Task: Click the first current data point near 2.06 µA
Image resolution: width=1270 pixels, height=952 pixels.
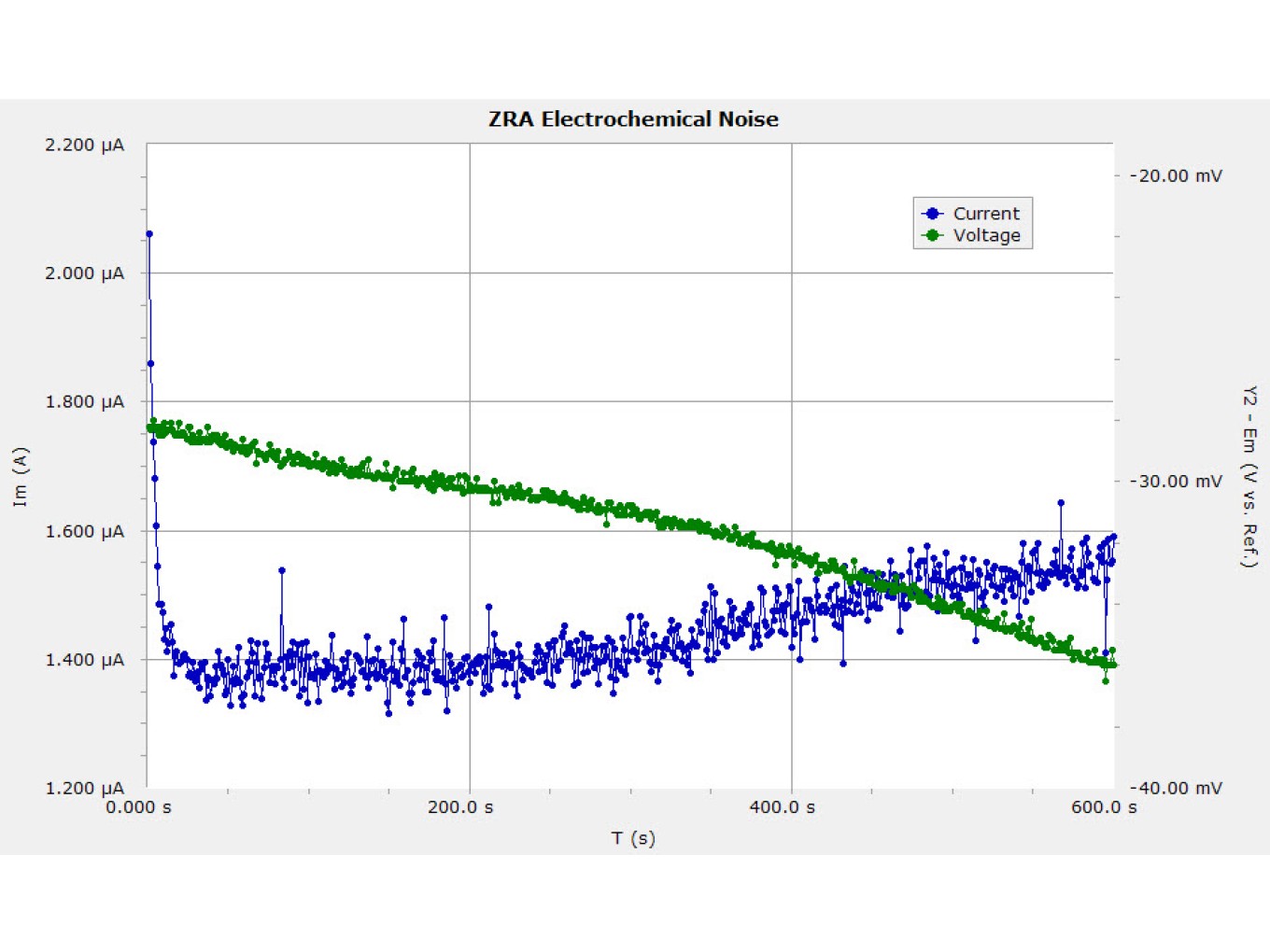Action: [x=149, y=234]
